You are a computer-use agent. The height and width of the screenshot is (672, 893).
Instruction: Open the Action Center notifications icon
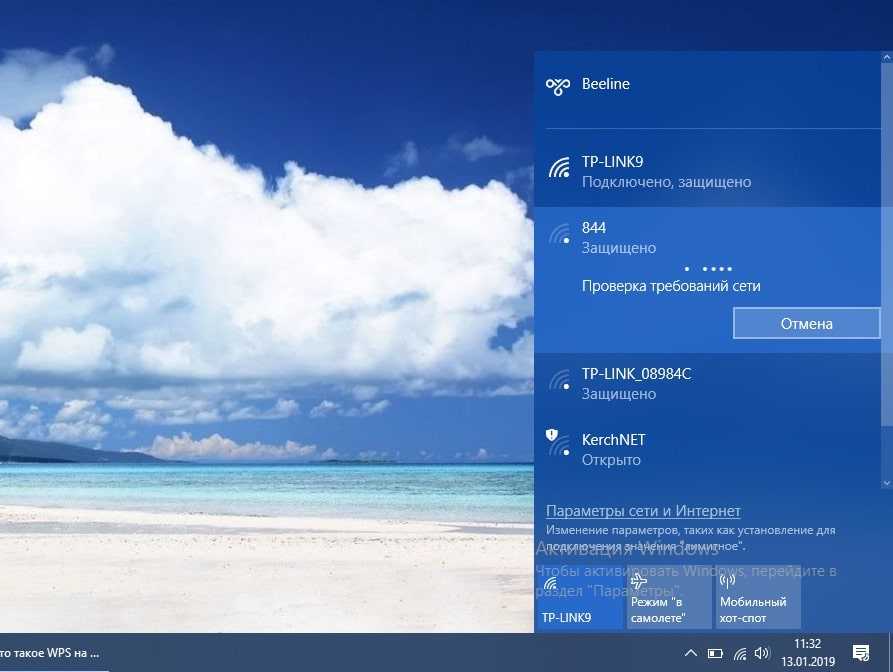860,653
